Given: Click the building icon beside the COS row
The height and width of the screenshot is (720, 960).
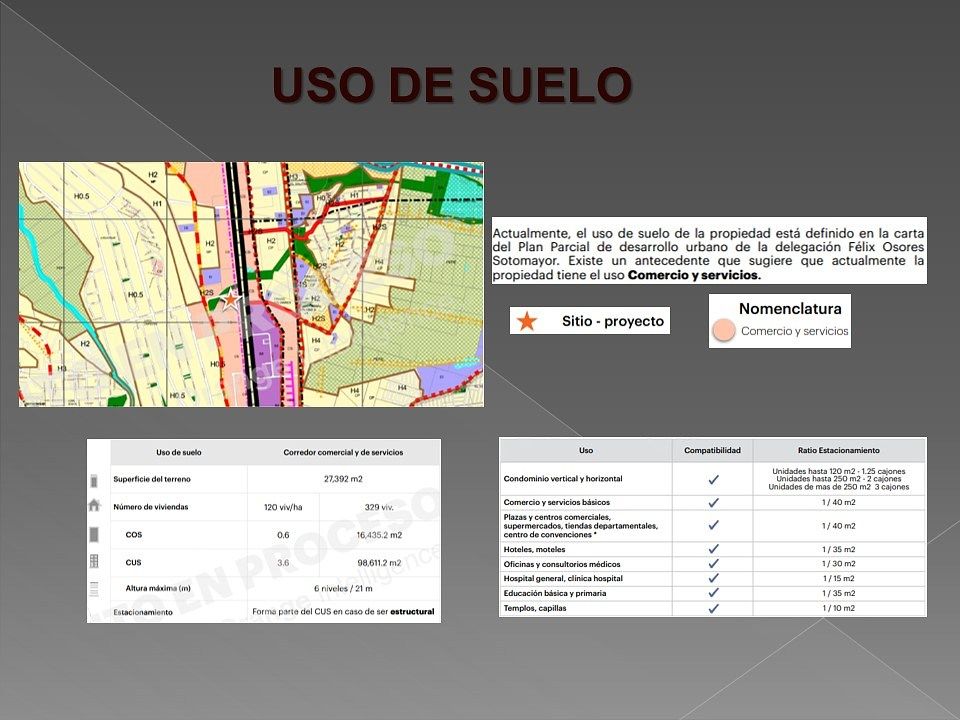Looking at the screenshot, I should coord(95,534).
